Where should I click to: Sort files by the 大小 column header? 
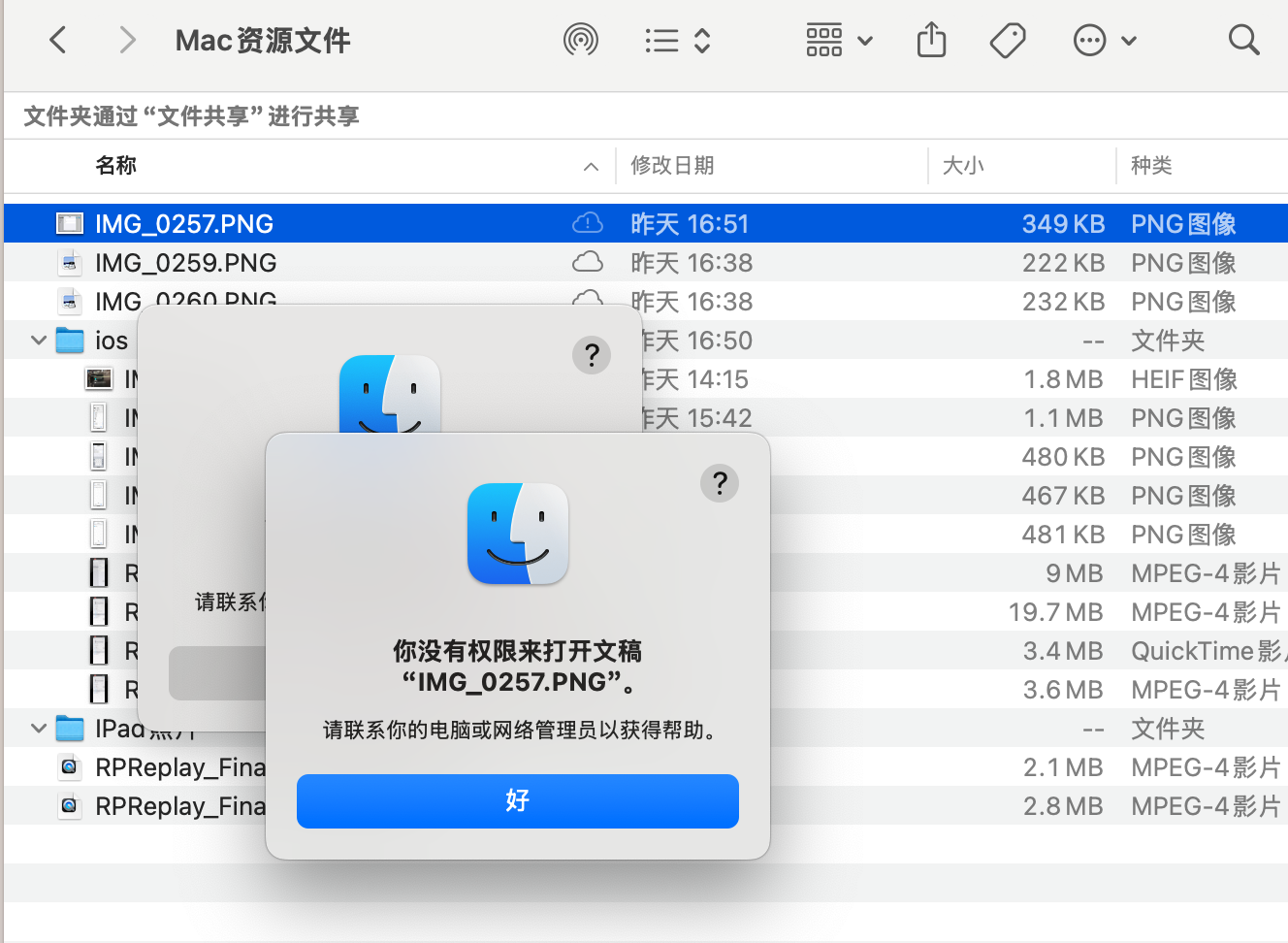[962, 165]
